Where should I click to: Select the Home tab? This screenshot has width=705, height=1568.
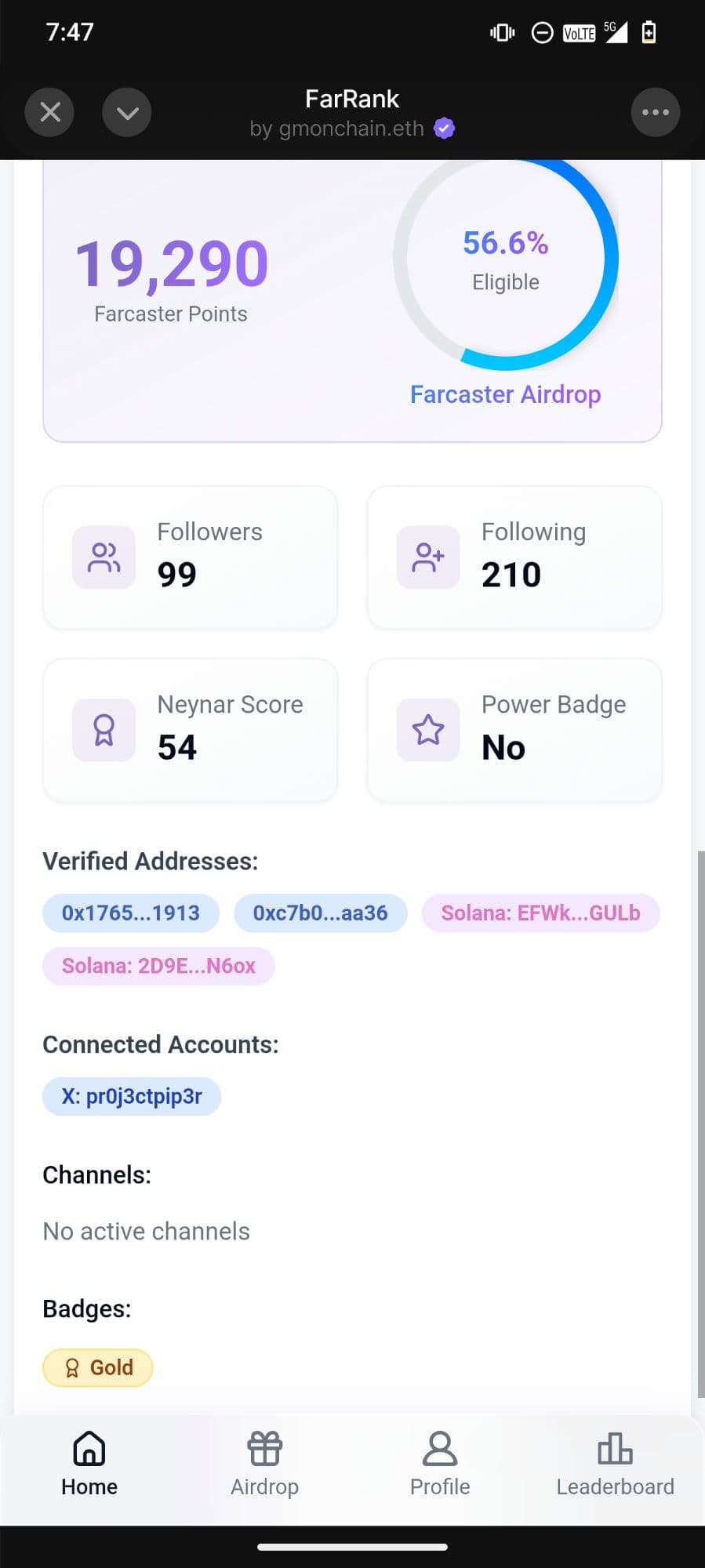click(89, 1464)
